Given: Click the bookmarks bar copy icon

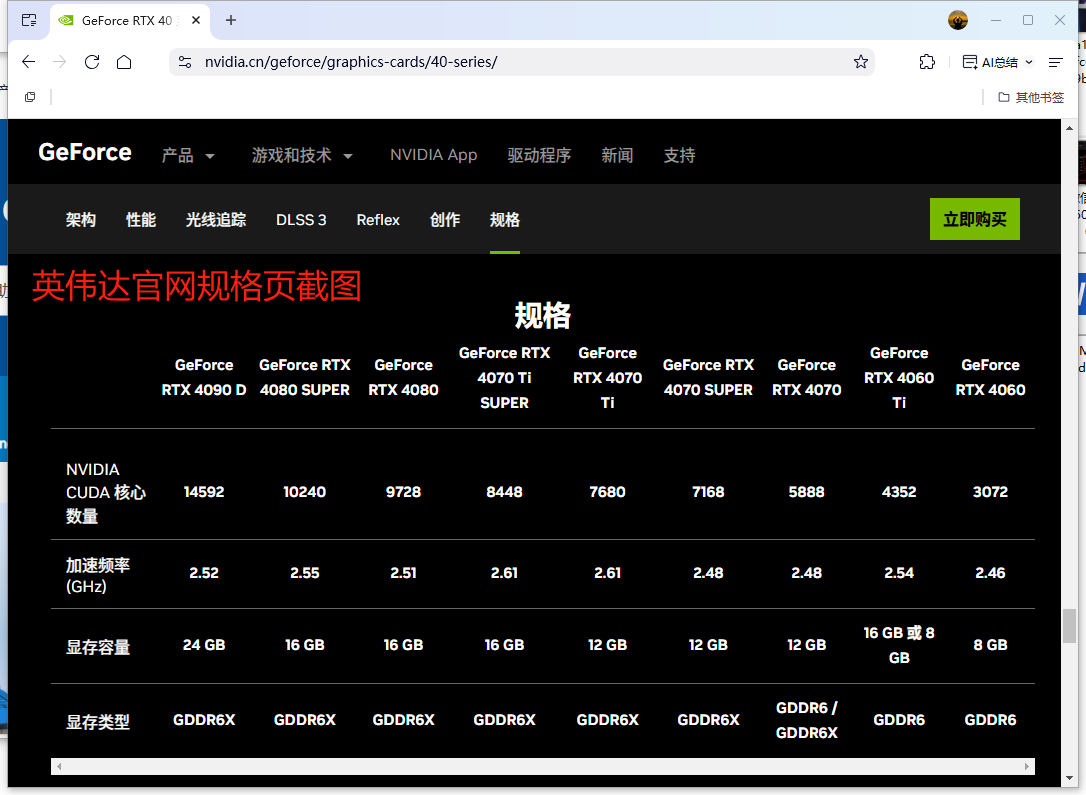Looking at the screenshot, I should click(x=30, y=97).
